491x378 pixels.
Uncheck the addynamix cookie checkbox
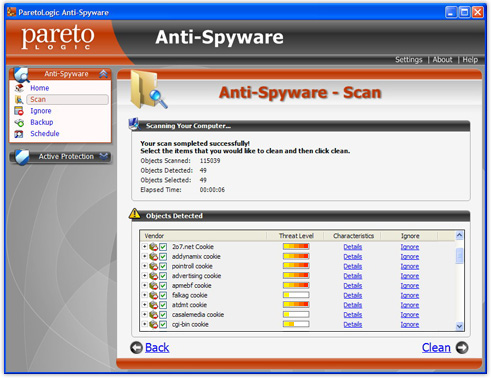pyautogui.click(x=163, y=257)
